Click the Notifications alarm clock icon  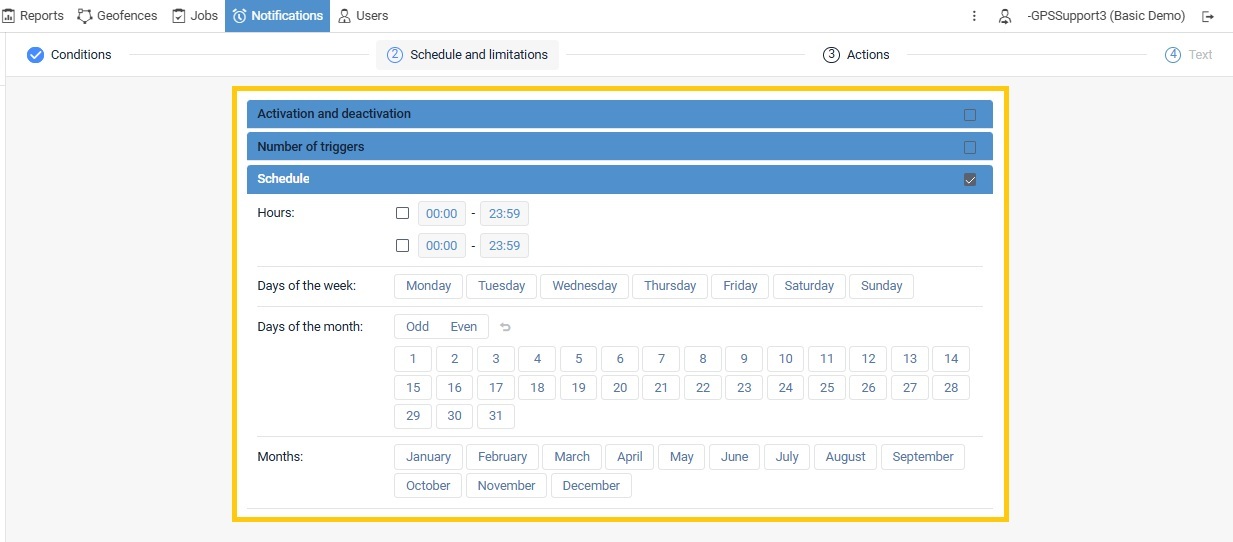tap(239, 16)
